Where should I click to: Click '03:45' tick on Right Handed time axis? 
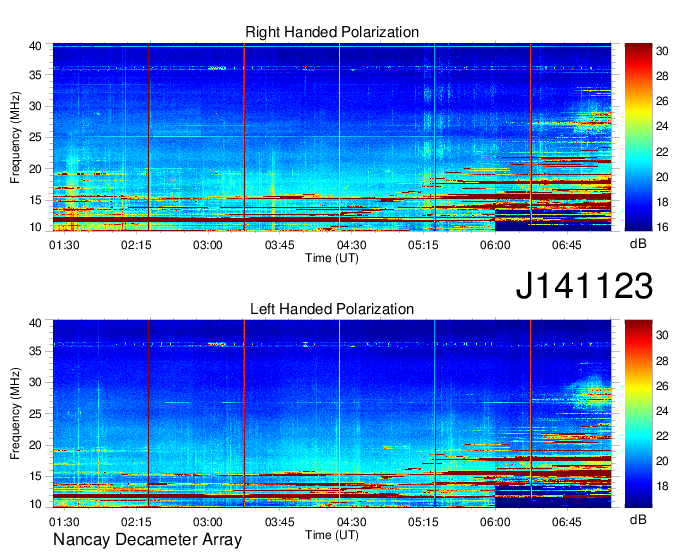[x=280, y=245]
